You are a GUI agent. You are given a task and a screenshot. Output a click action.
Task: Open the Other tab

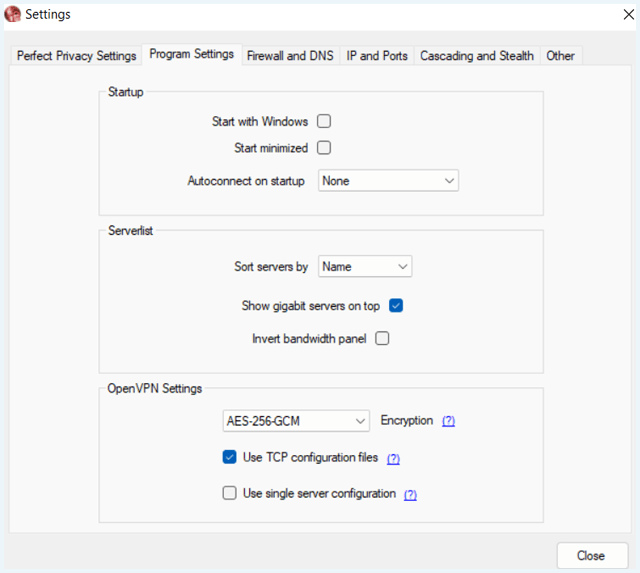click(x=560, y=56)
